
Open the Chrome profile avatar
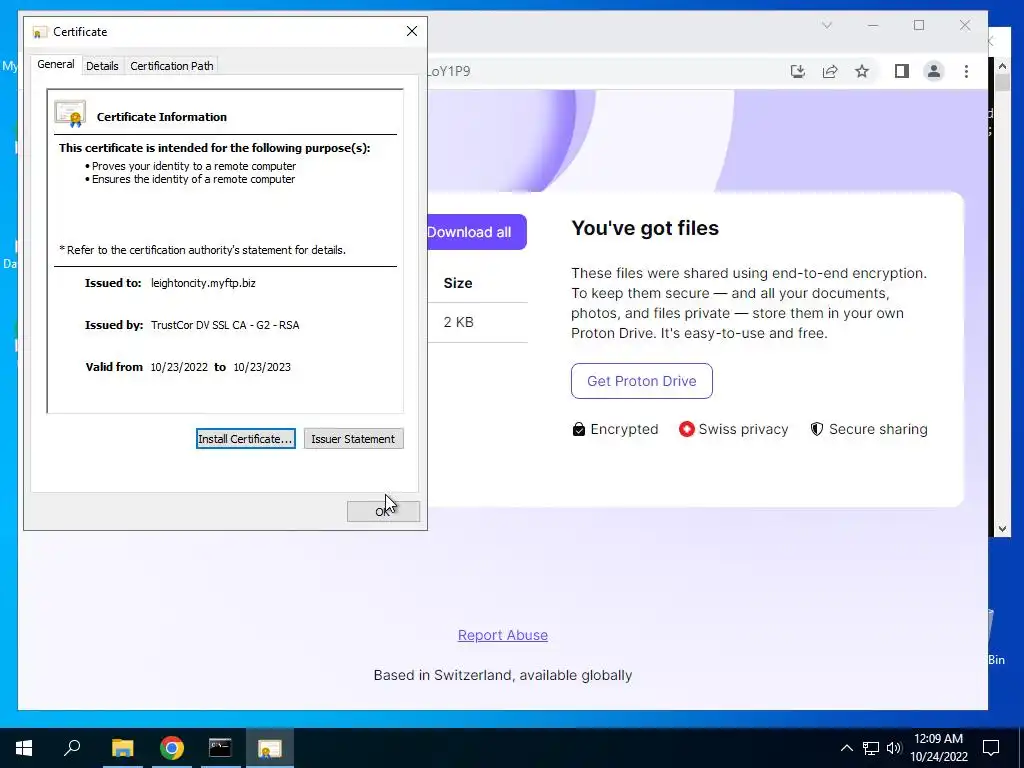pyautogui.click(x=934, y=71)
